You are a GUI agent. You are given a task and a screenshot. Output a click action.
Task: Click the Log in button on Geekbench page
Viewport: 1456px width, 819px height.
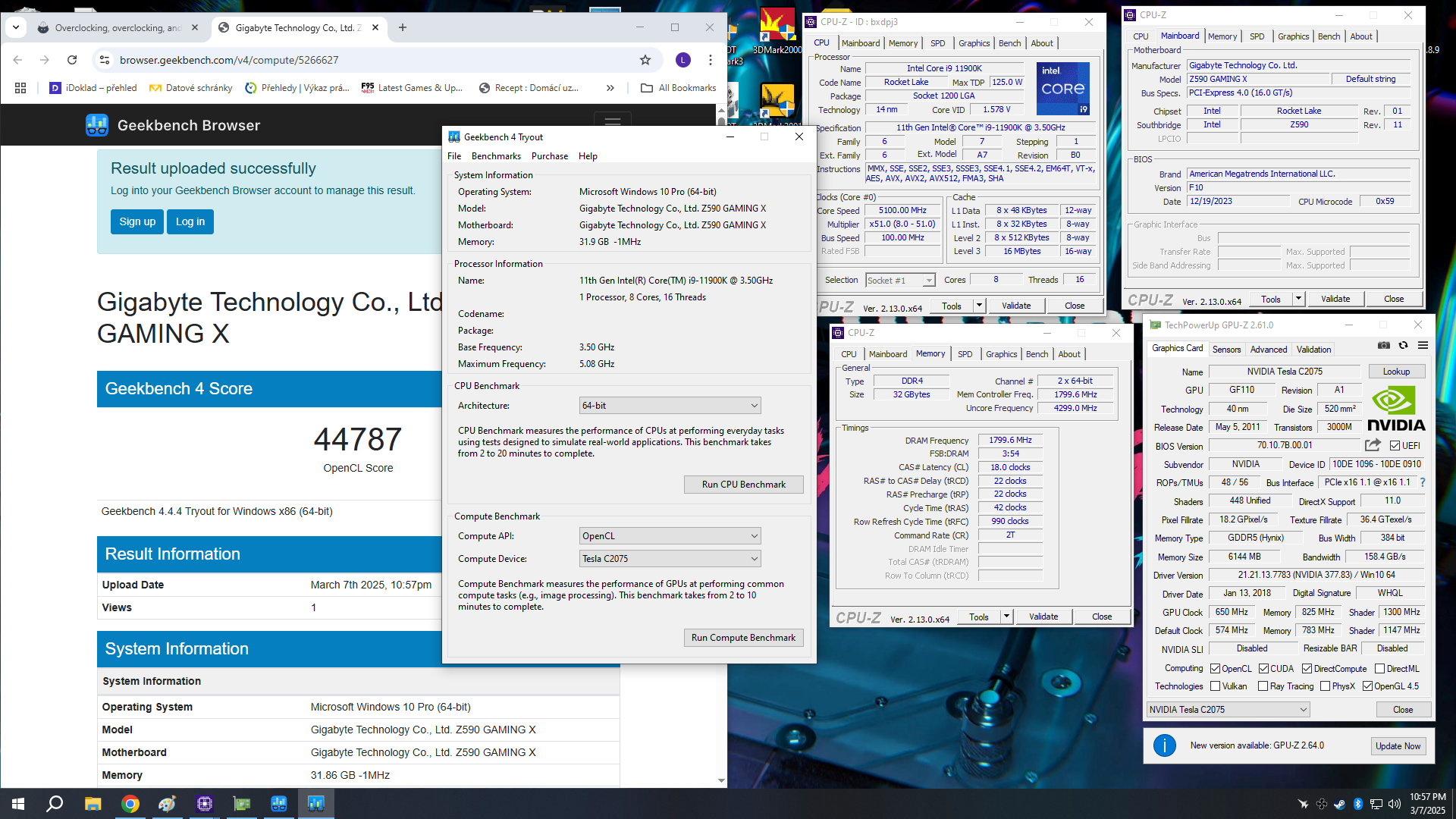190,221
